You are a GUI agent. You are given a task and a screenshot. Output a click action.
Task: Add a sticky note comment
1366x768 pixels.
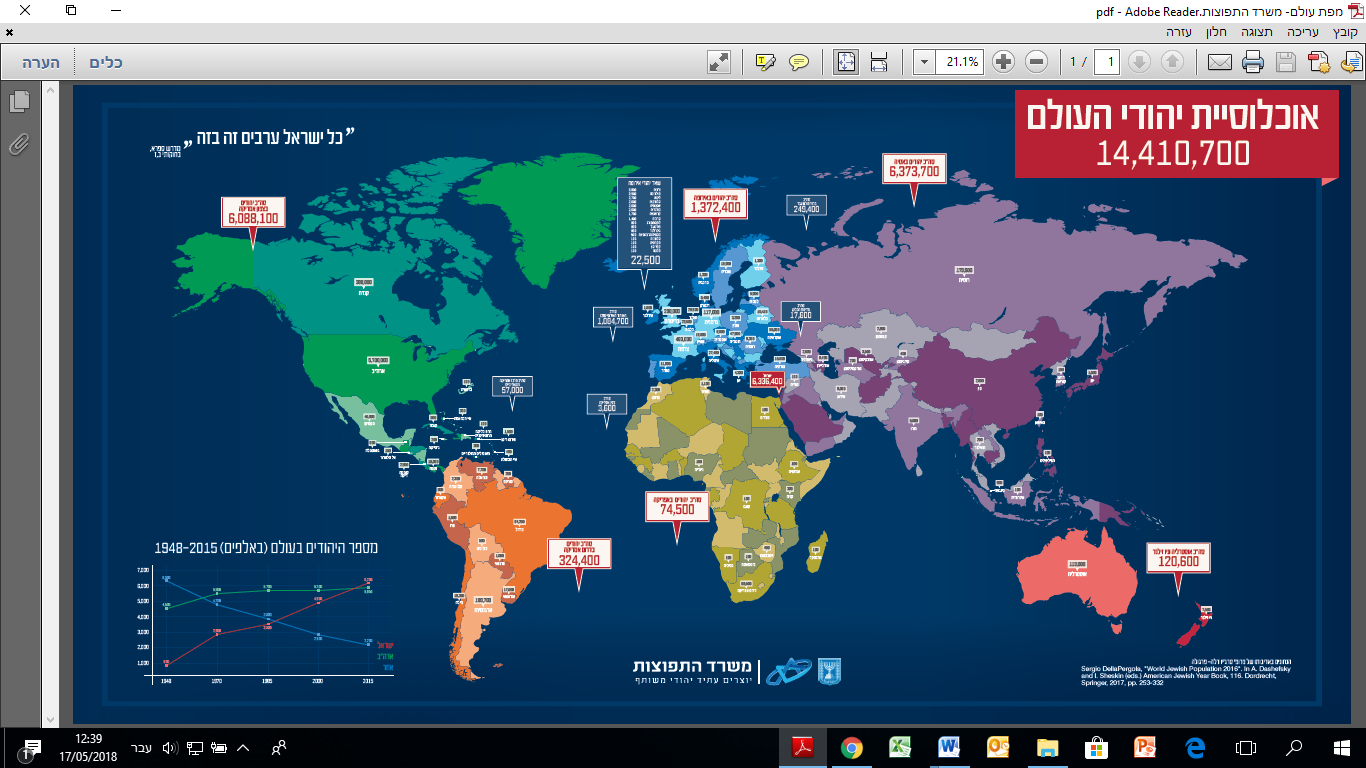798,62
